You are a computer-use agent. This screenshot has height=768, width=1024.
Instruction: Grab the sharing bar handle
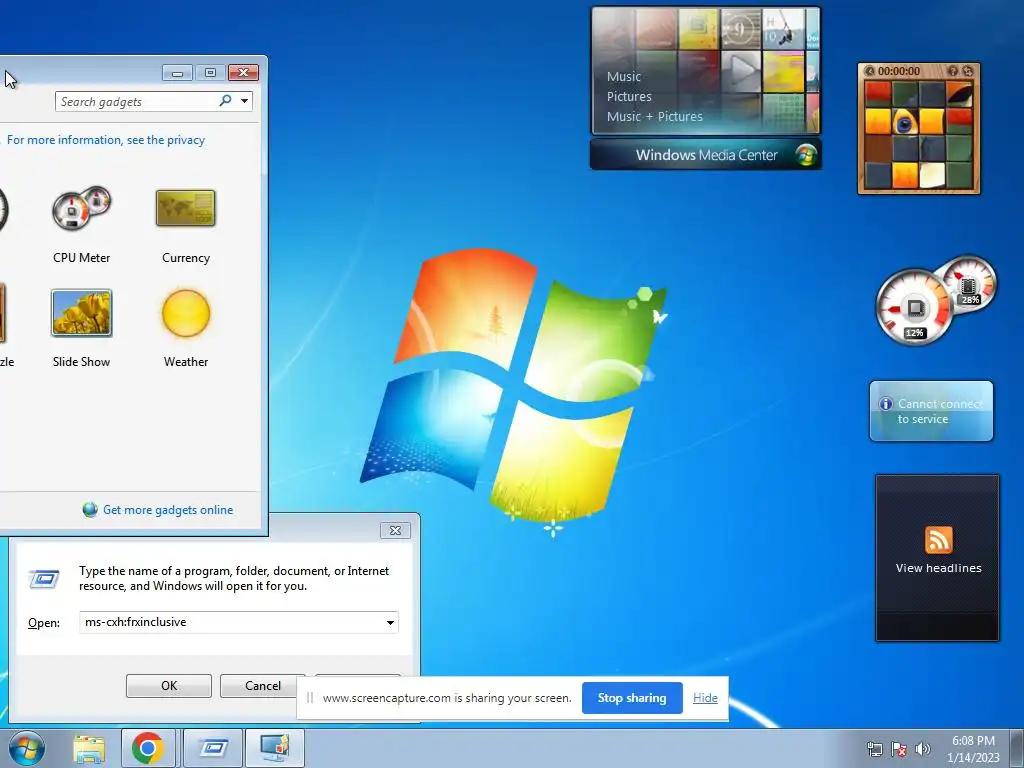coord(310,698)
